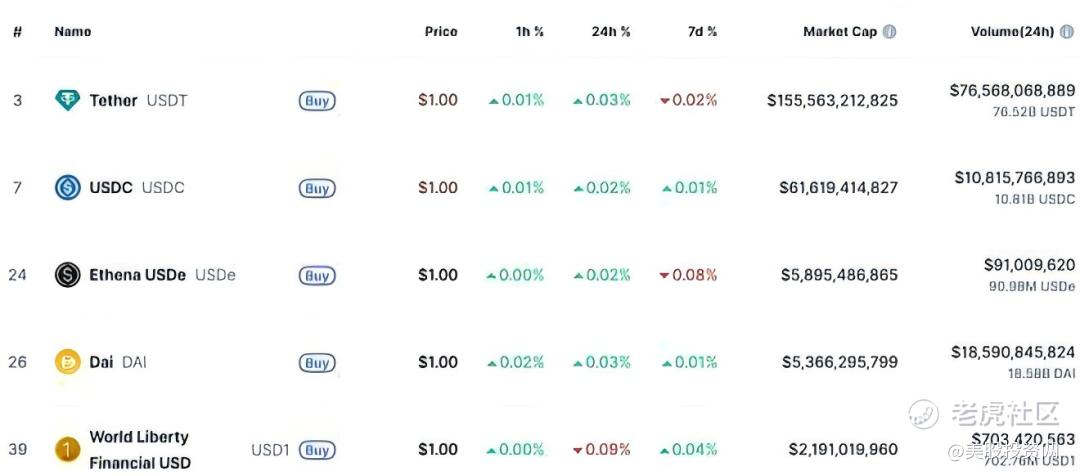Open the Volume(24h) info icon
Viewport: 1080px width, 476px height.
pos(1067,32)
